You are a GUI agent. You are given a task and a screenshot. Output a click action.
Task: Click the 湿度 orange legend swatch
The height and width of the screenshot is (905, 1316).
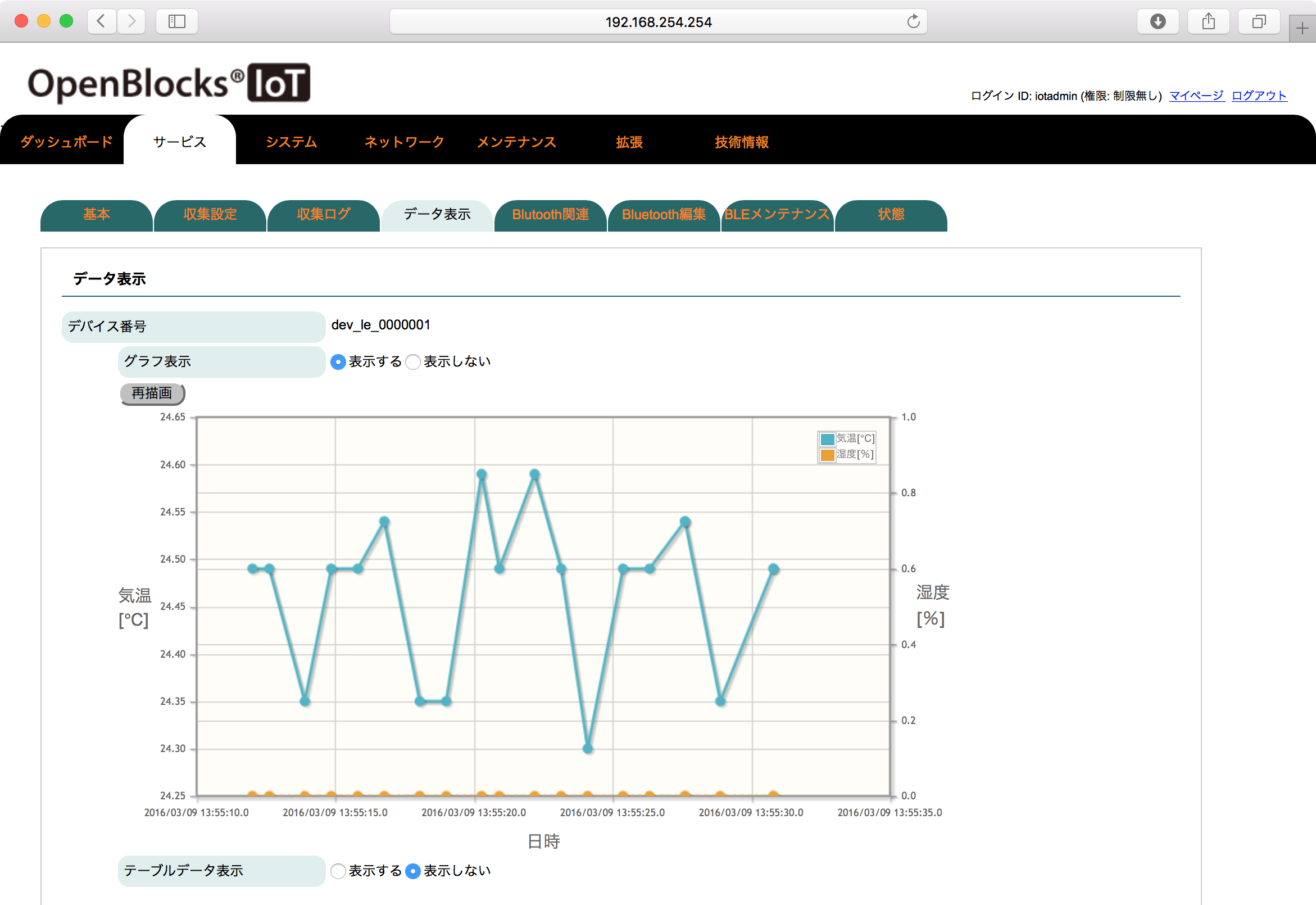tap(828, 455)
